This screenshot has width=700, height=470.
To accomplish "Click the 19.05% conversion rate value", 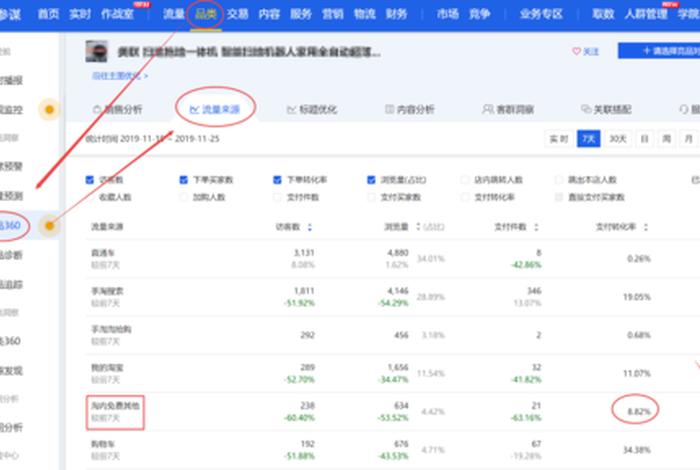I will [x=637, y=297].
